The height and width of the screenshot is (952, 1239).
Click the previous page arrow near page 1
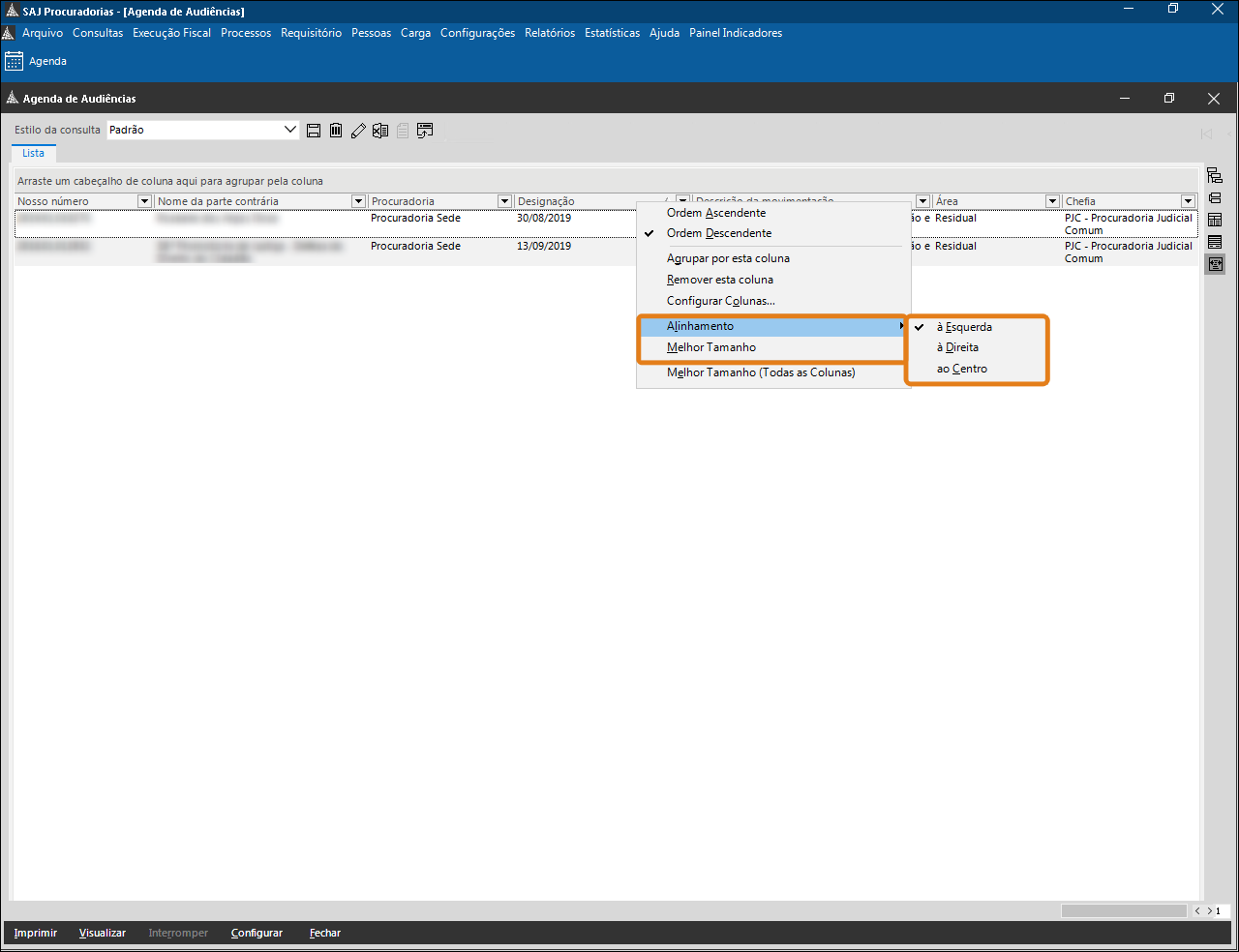[x=1197, y=911]
